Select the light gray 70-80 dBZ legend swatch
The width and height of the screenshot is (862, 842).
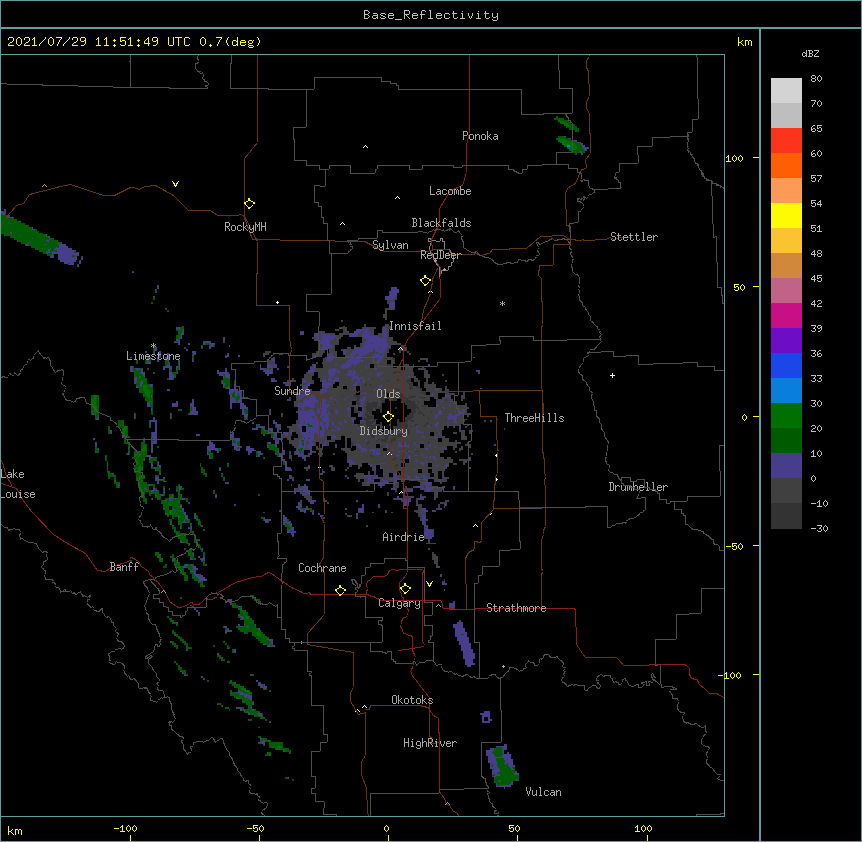tap(786, 90)
